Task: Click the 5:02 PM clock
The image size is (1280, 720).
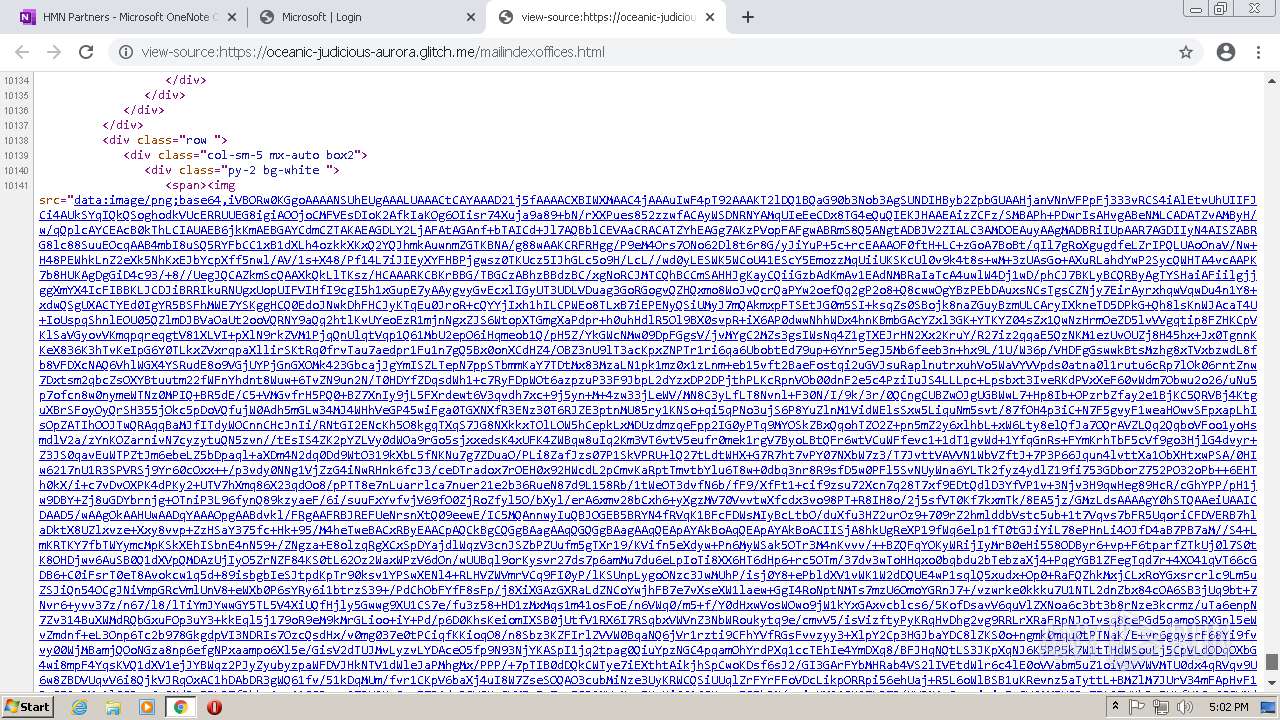Action: coord(1228,706)
